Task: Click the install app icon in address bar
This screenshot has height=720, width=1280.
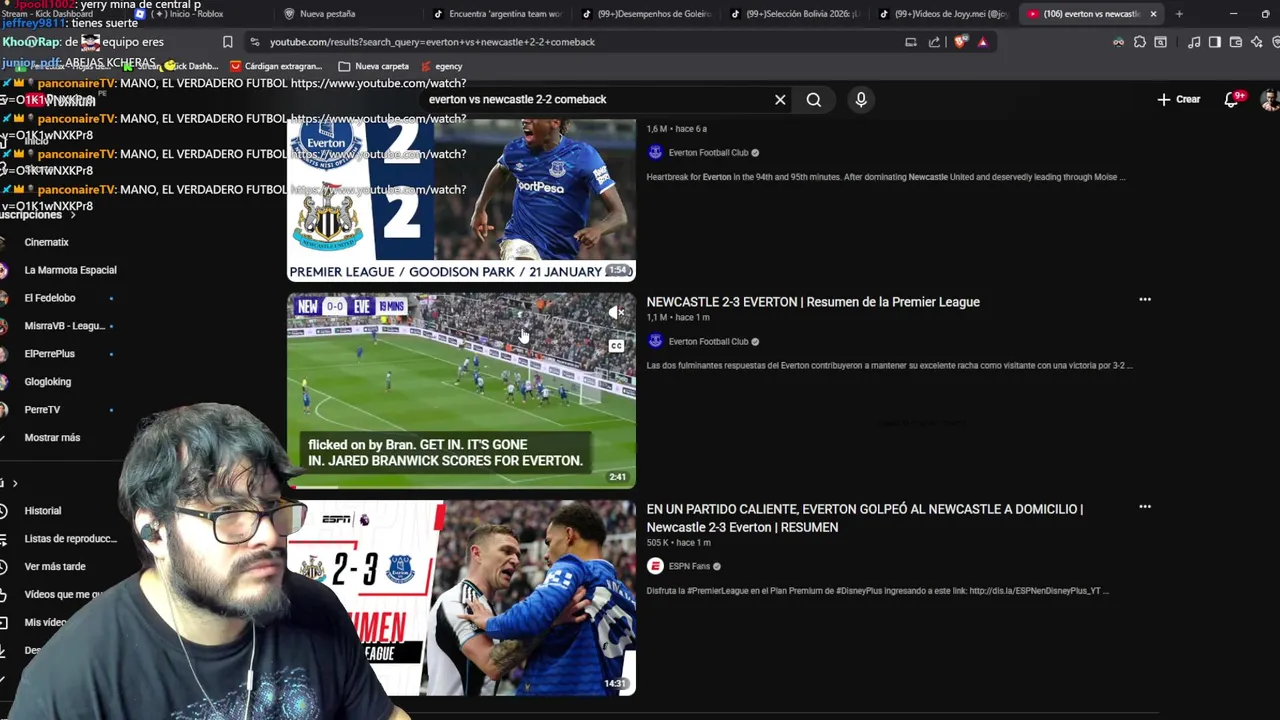Action: 911,42
